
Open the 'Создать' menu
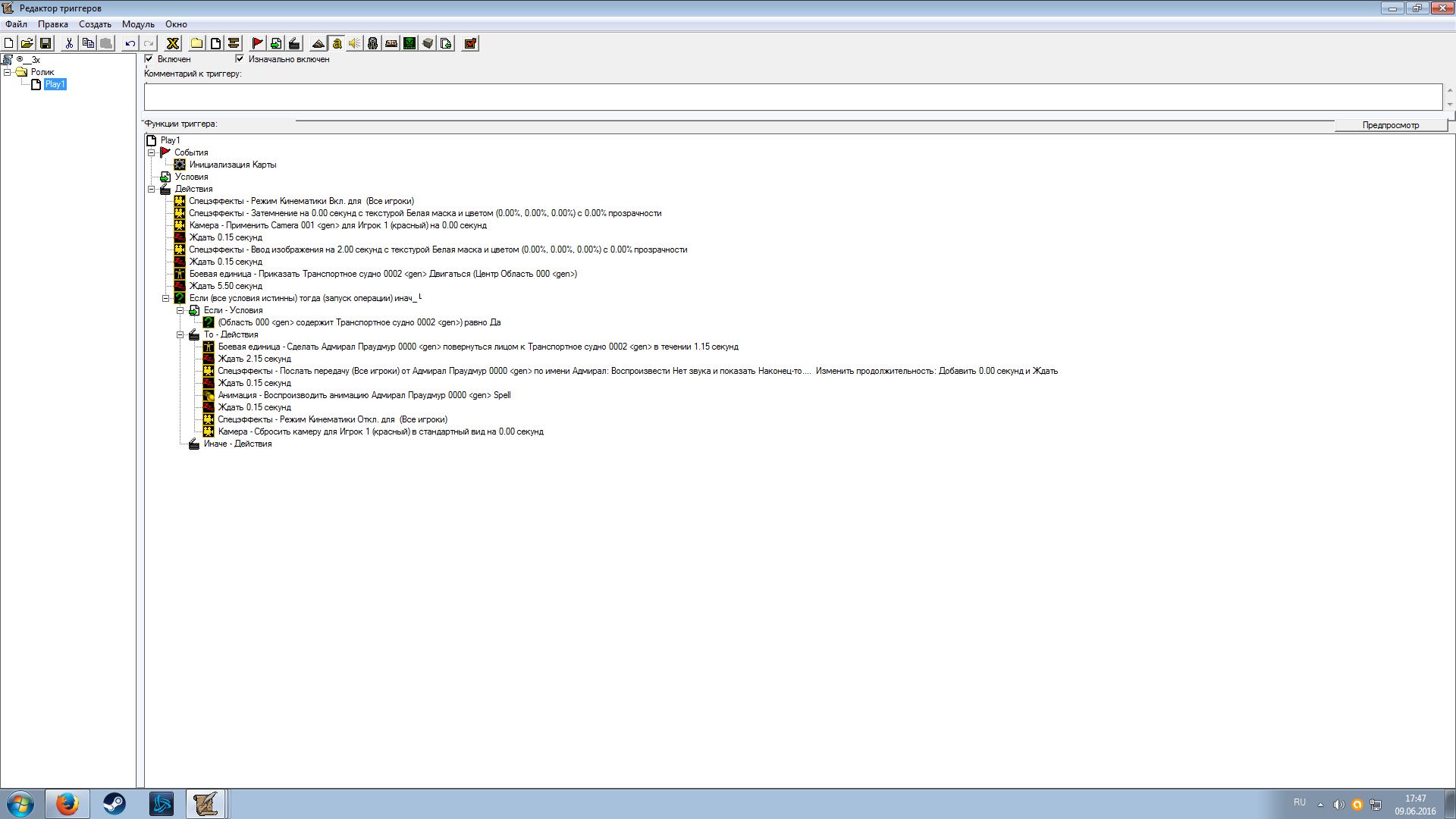95,24
